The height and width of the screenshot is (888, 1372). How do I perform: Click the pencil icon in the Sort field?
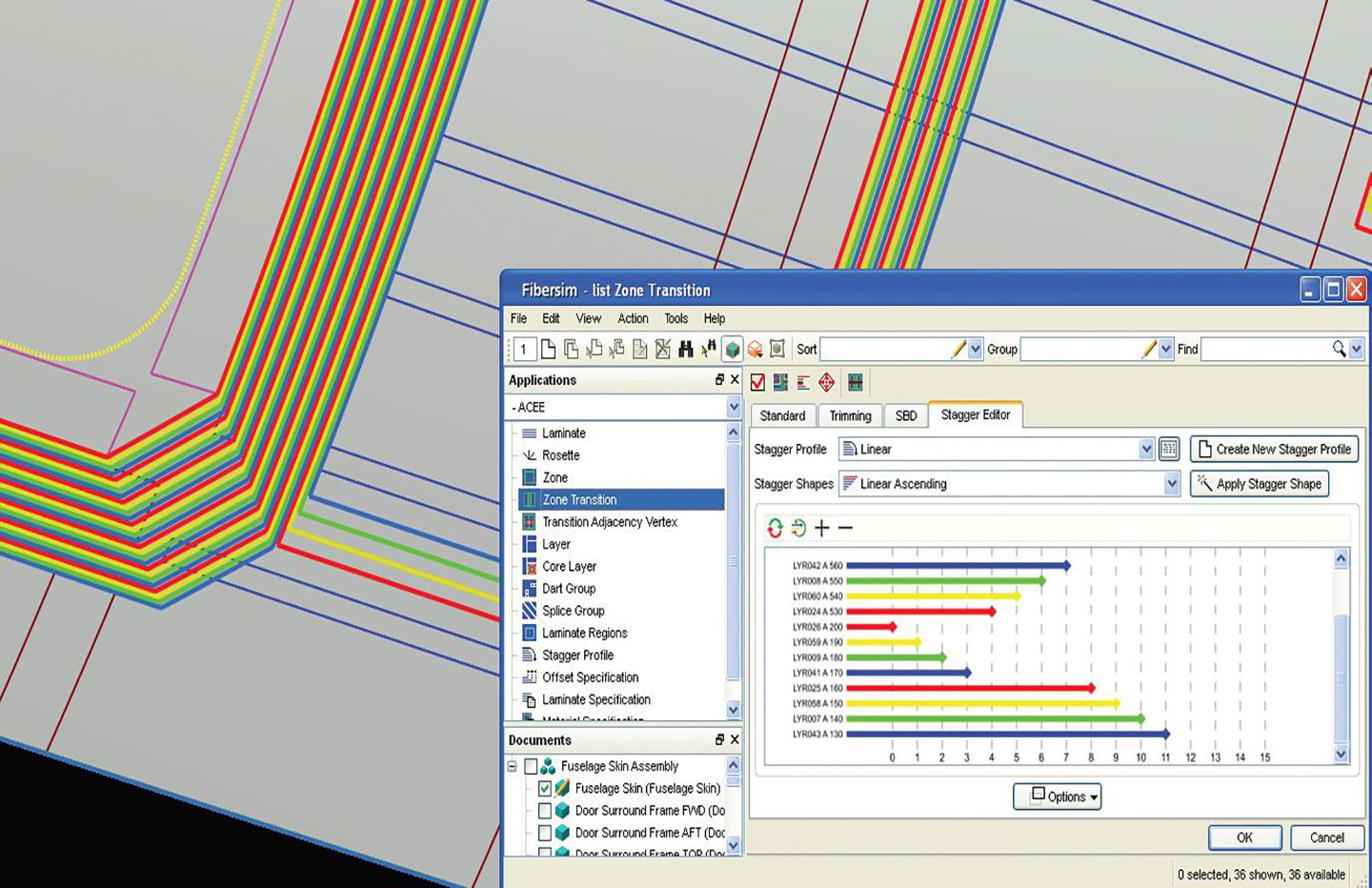point(958,350)
